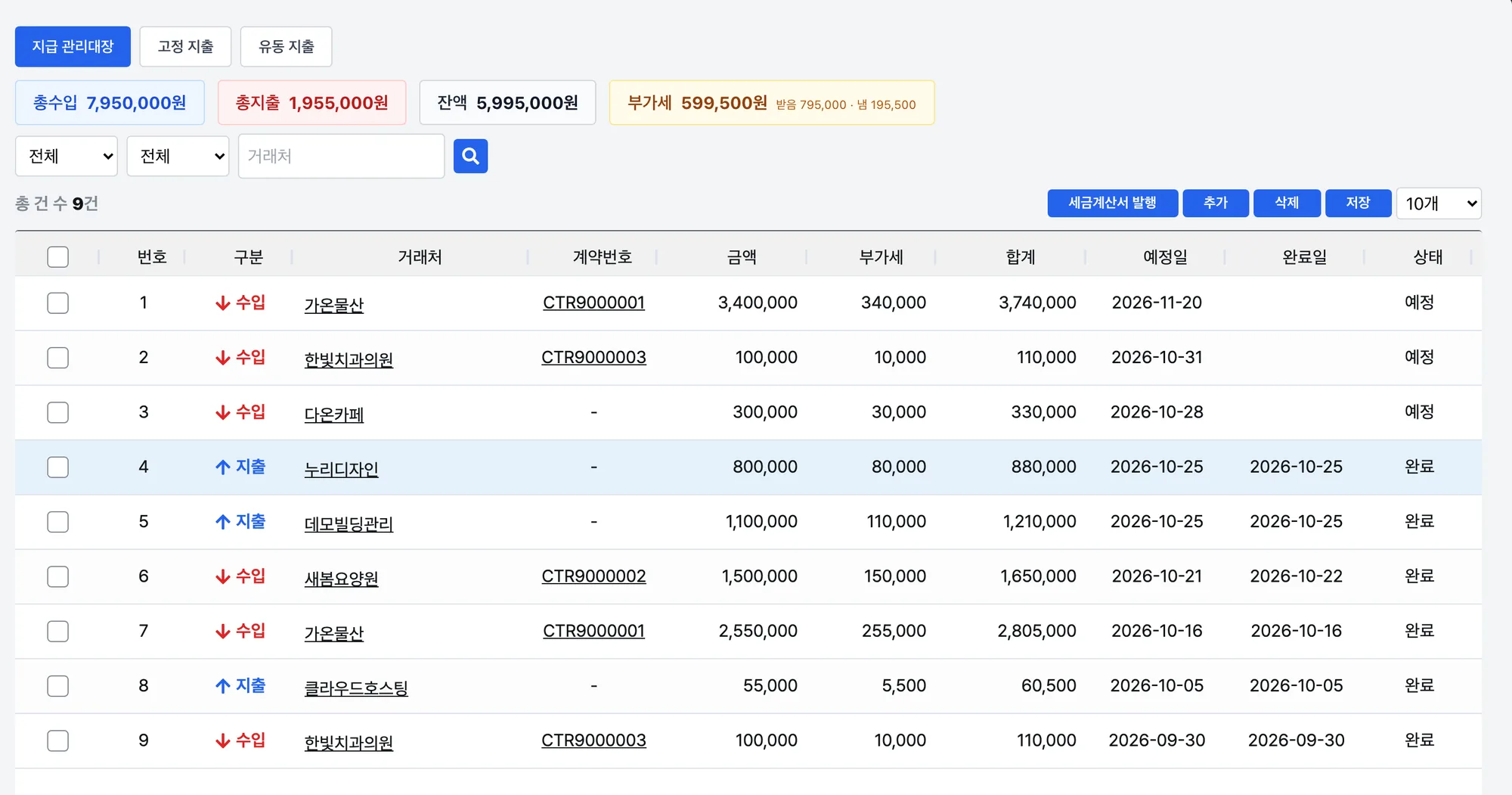The image size is (1512, 795).
Task: Expand the second 전체 filter dropdown
Action: pyautogui.click(x=178, y=156)
